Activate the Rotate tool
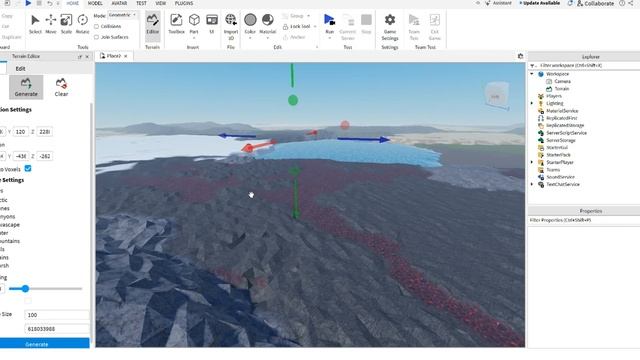Viewport: 640px width, 360px height. click(82, 24)
